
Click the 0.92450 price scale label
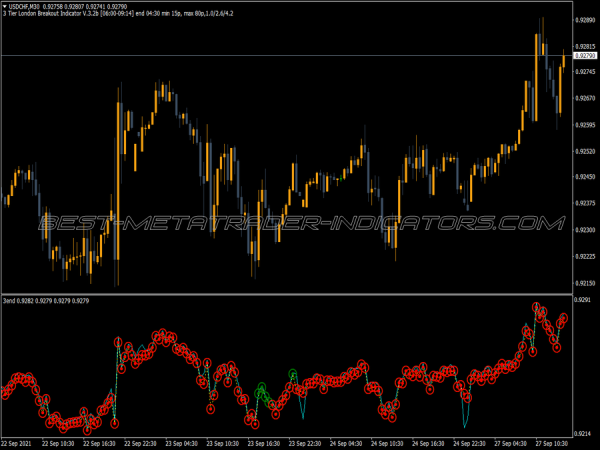585,177
